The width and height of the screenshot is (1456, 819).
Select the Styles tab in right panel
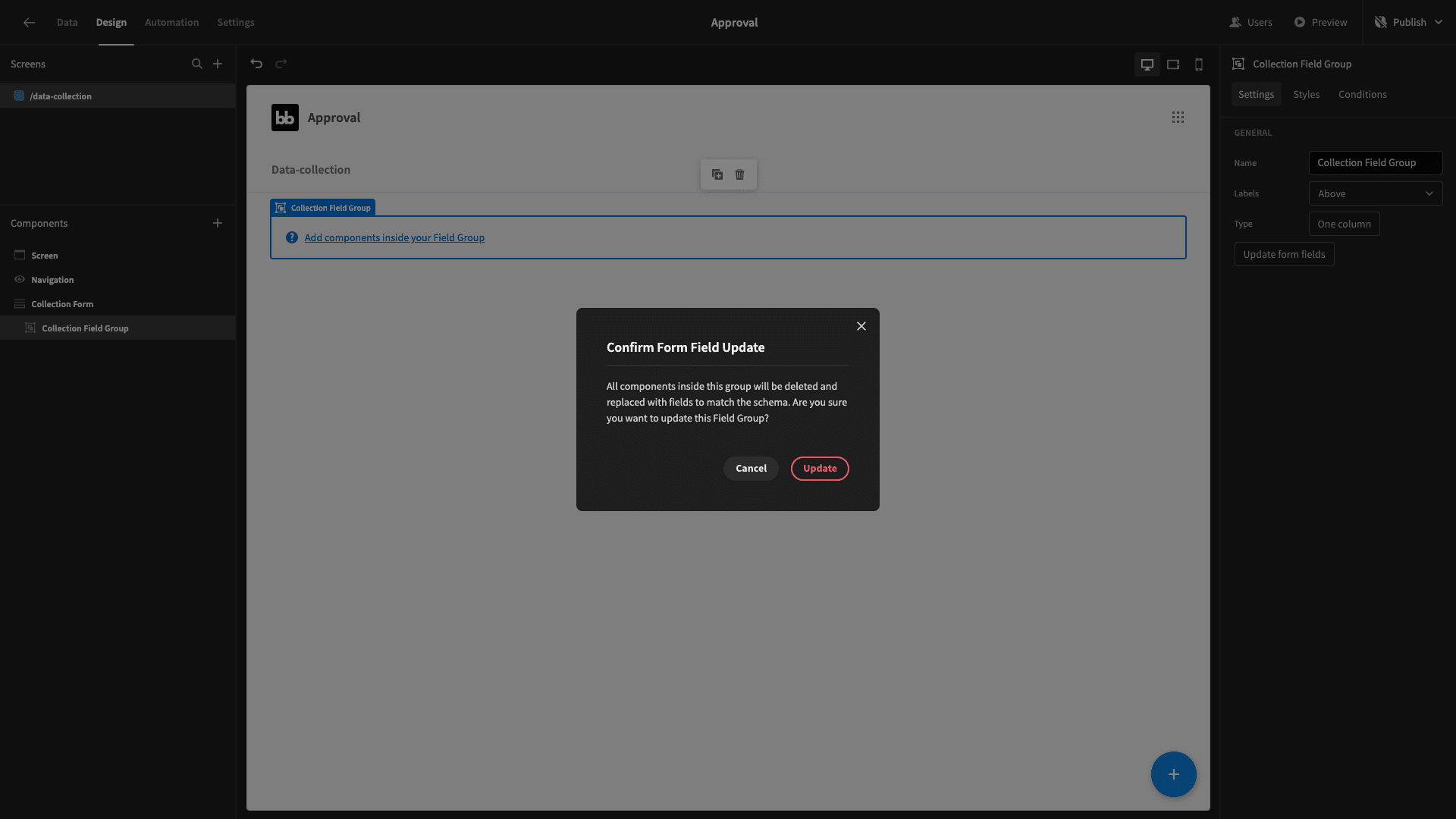(1306, 94)
